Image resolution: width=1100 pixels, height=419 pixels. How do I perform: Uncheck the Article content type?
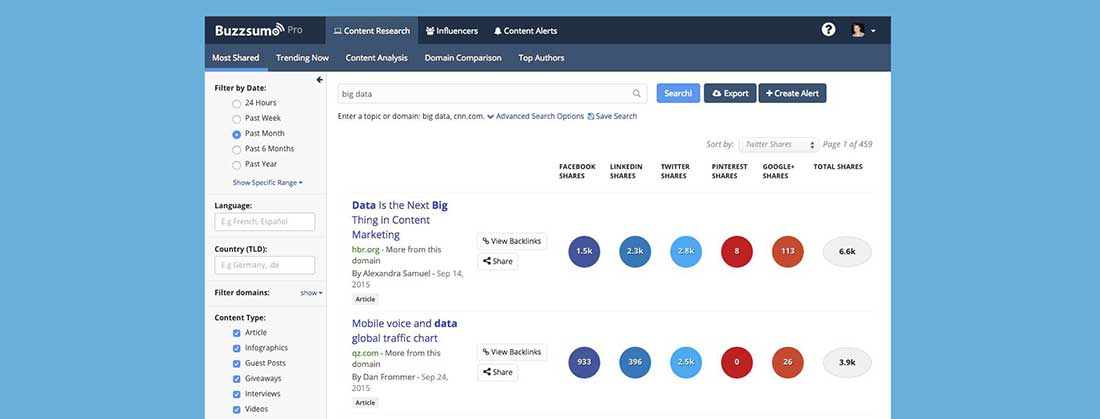[236, 333]
